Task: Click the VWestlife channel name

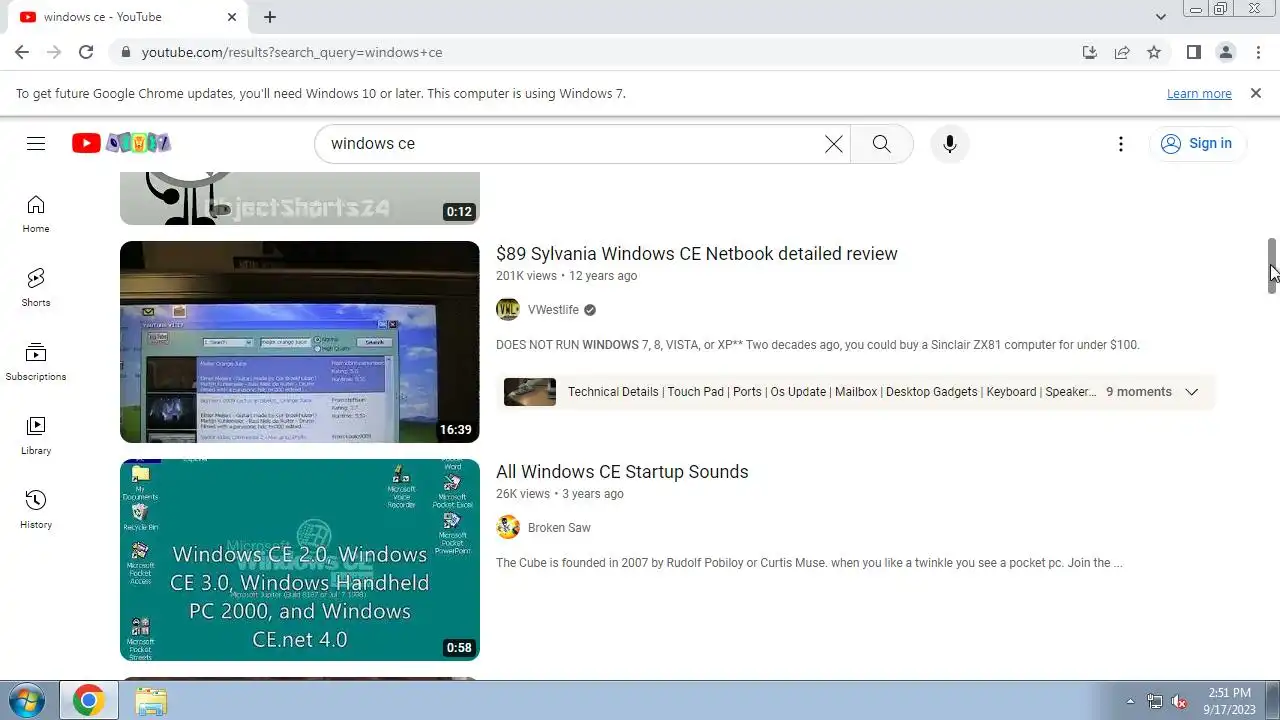Action: click(553, 310)
